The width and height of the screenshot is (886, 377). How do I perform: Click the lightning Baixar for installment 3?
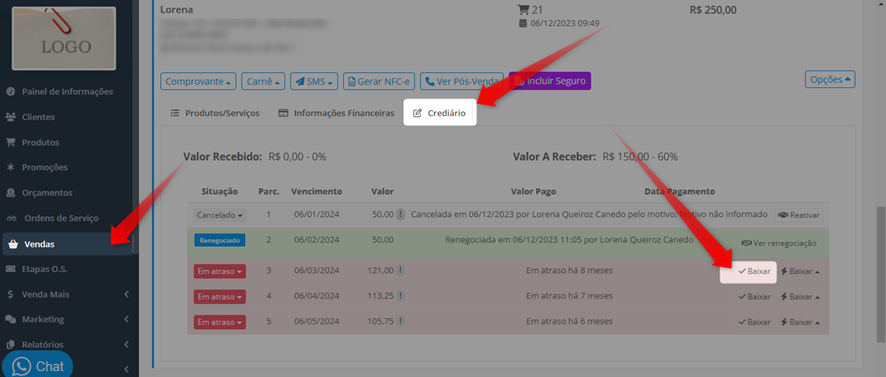800,271
